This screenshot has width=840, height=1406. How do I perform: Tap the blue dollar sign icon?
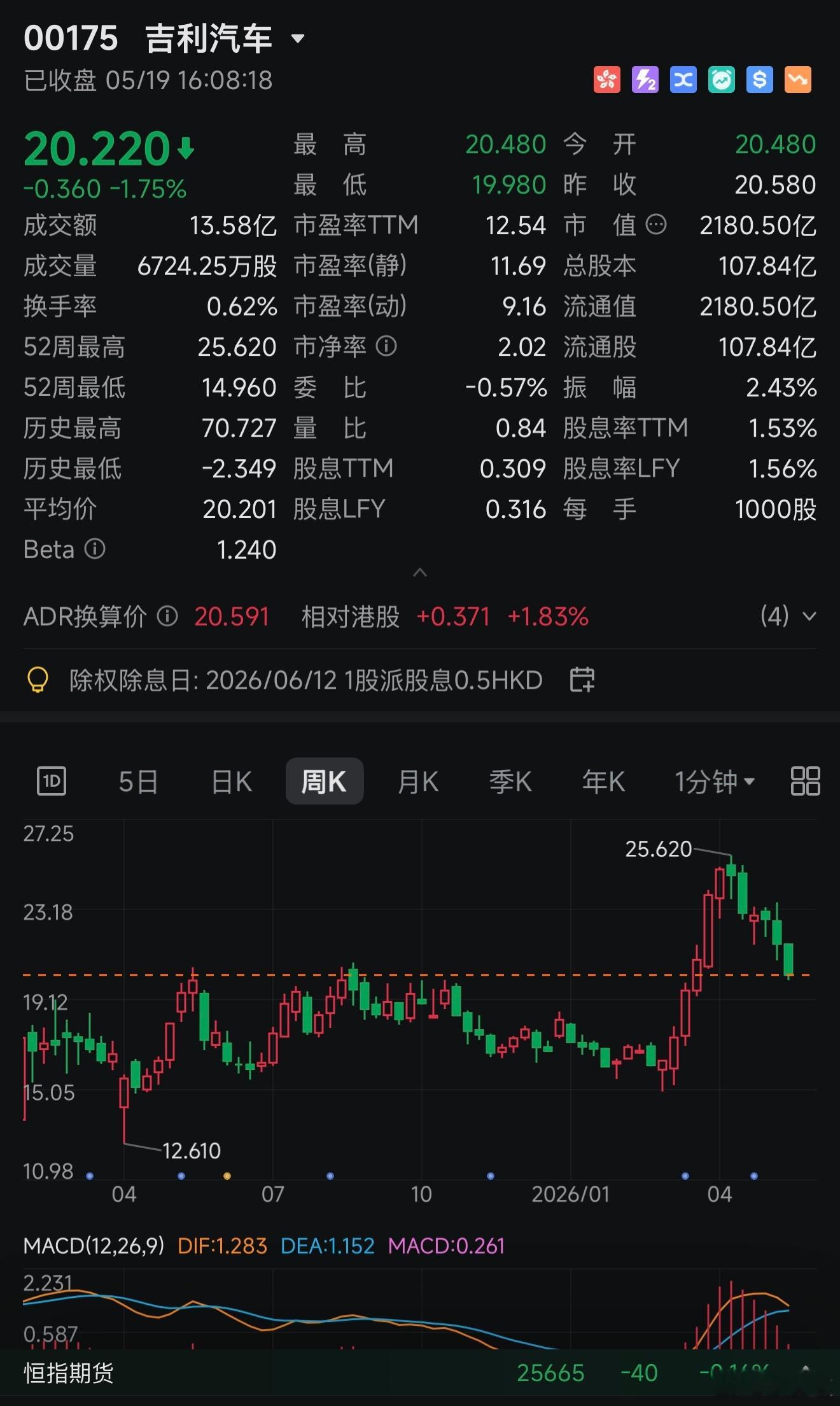click(759, 80)
